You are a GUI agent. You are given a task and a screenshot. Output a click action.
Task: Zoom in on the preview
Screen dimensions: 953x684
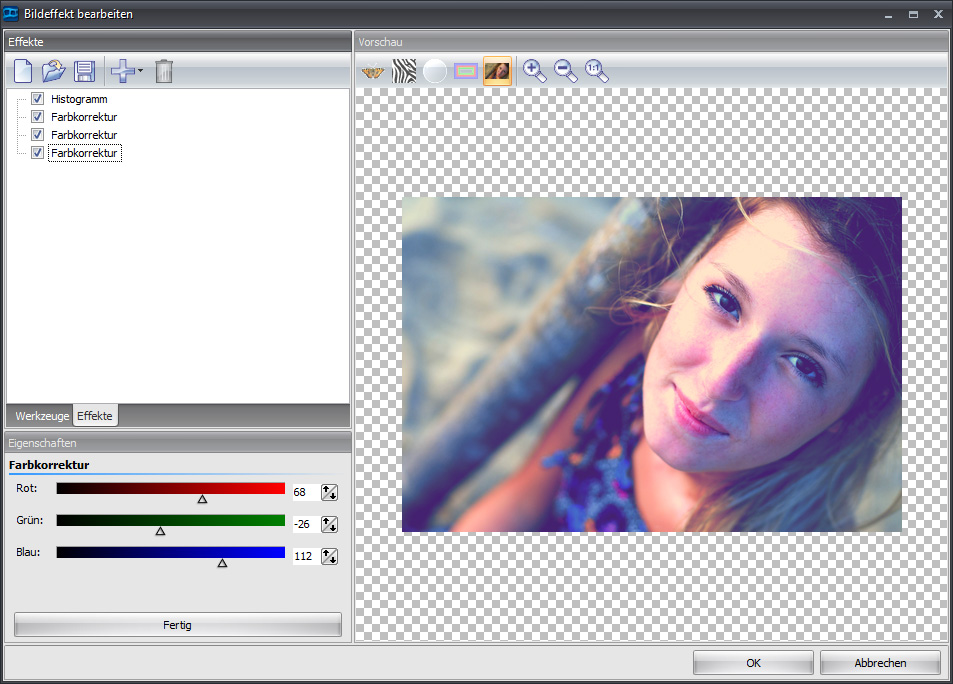(x=535, y=71)
